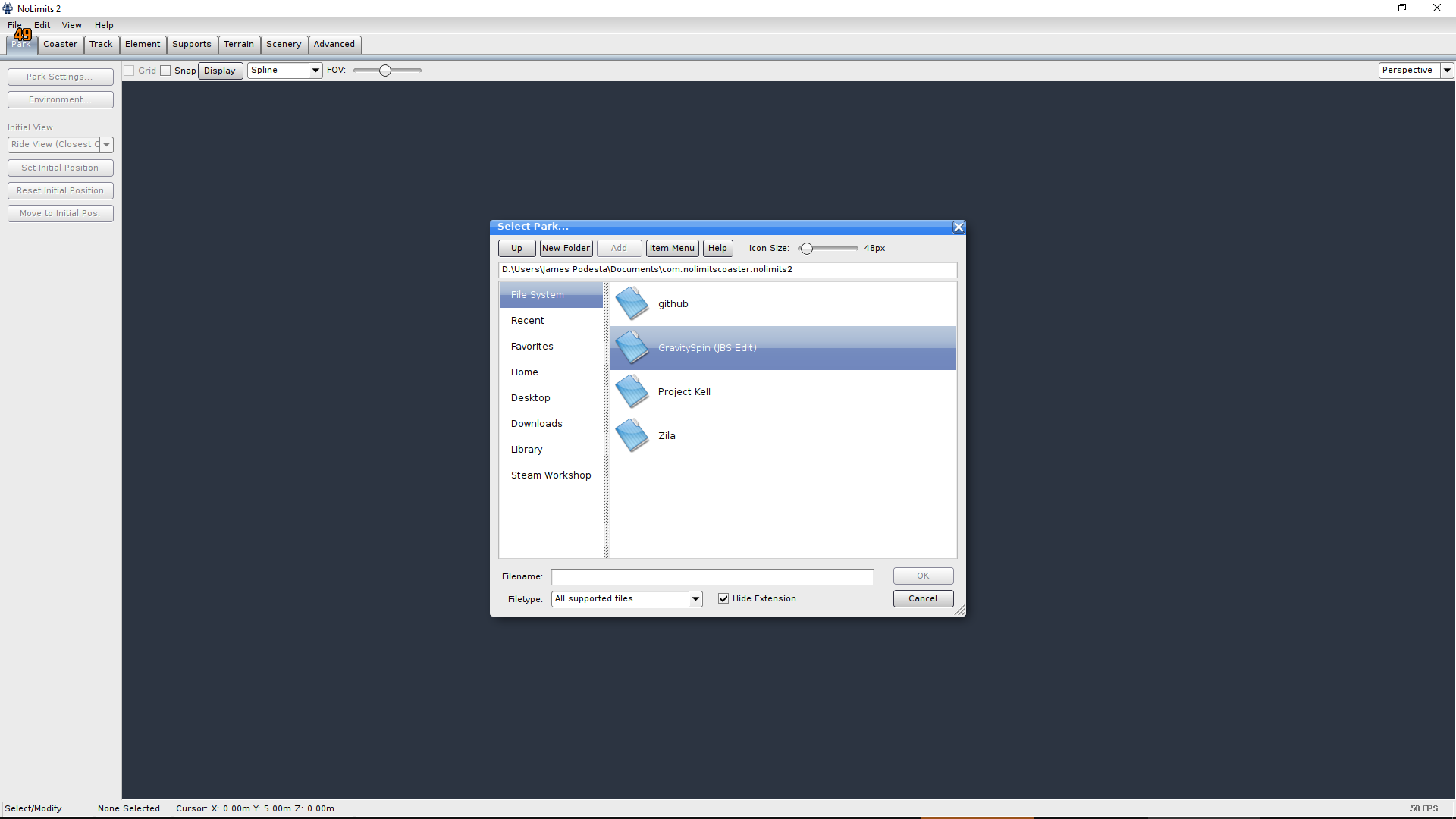The width and height of the screenshot is (1456, 819).
Task: Switch to the Coaster tab
Action: (x=60, y=44)
